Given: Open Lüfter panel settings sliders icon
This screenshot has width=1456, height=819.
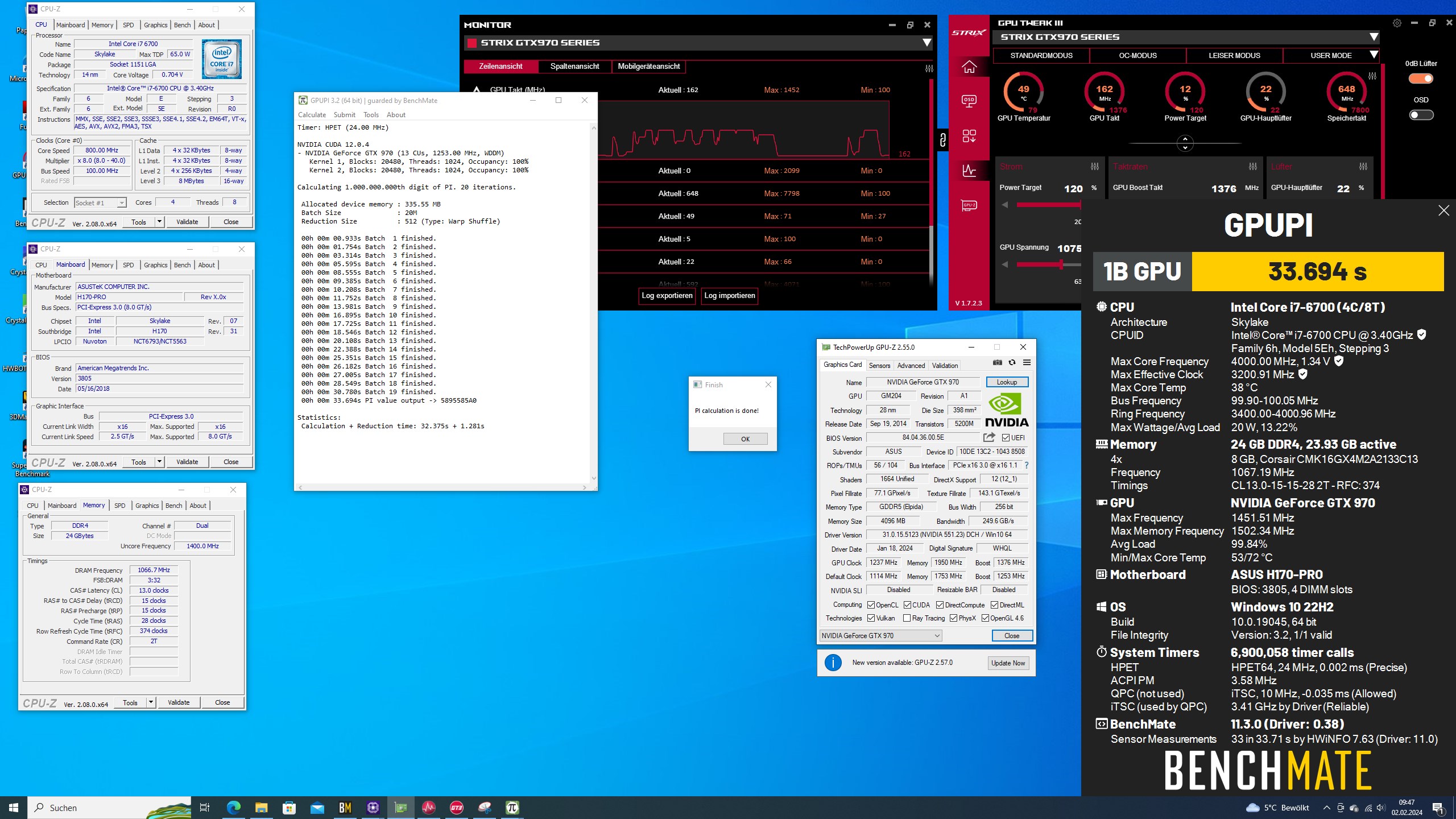Looking at the screenshot, I should 1363,167.
